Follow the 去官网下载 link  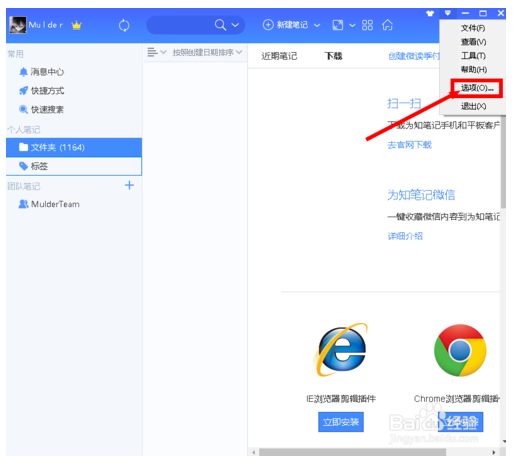[x=409, y=145]
